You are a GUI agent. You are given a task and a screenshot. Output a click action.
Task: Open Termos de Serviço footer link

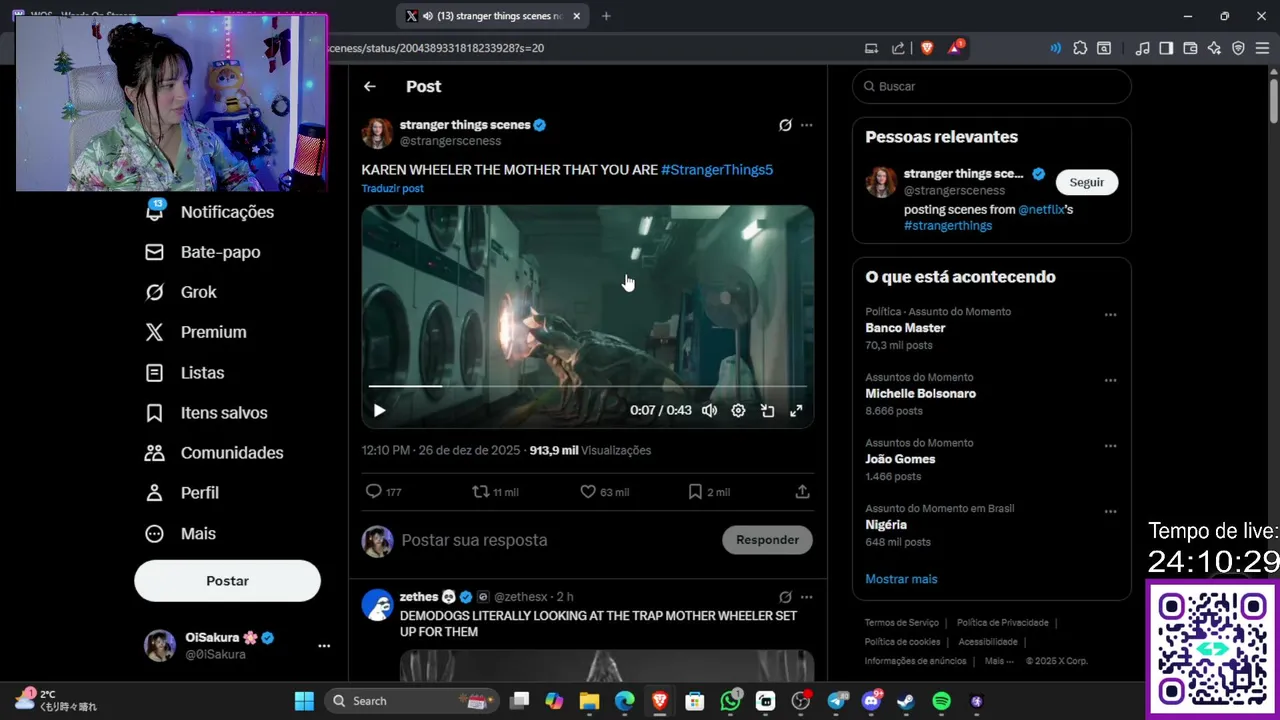click(x=901, y=622)
